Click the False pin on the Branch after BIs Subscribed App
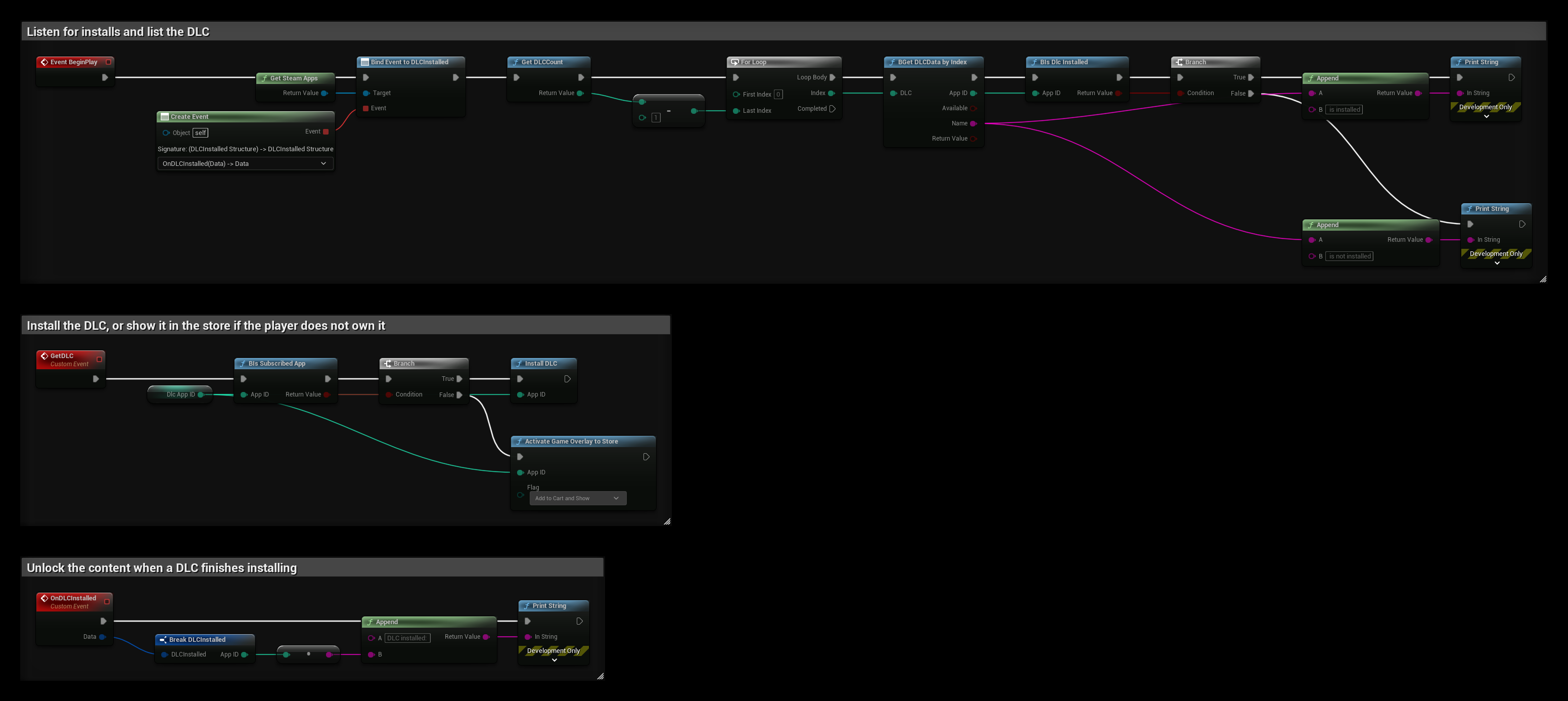Viewport: 1568px width, 701px height. (459, 395)
